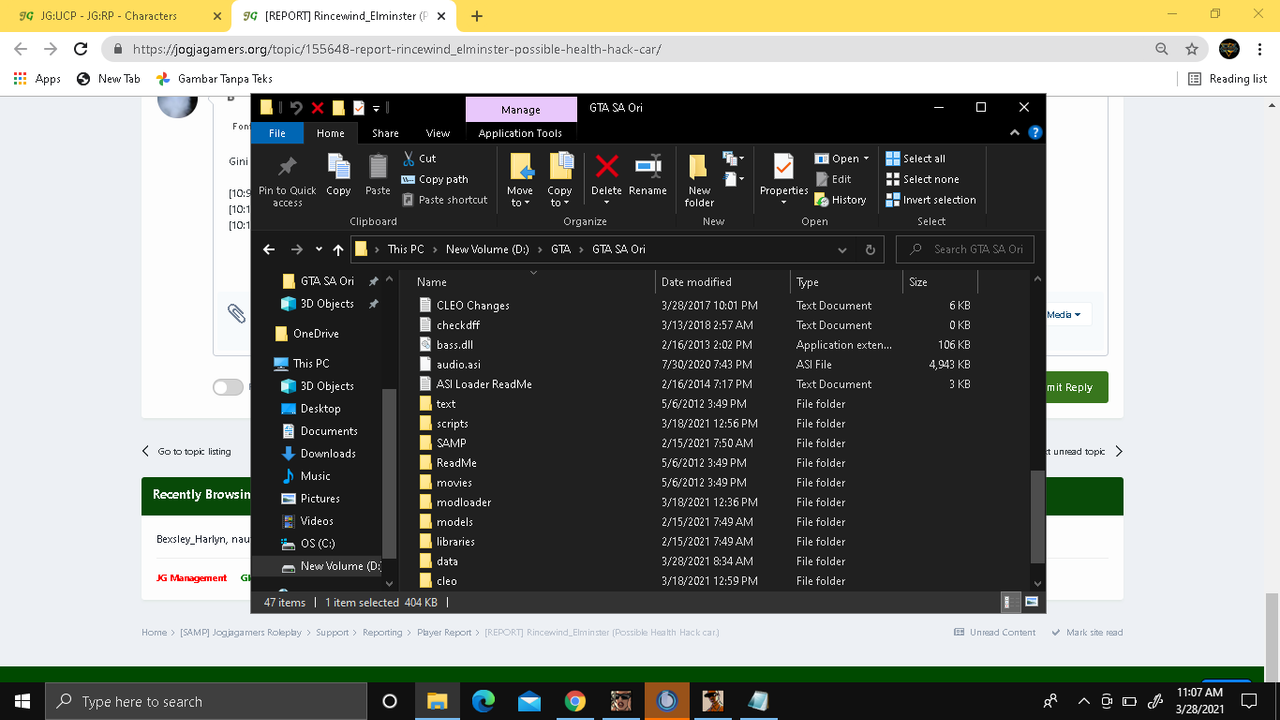This screenshot has width=1280, height=720.
Task: Expand the address bar history dropdown
Action: [x=843, y=250]
